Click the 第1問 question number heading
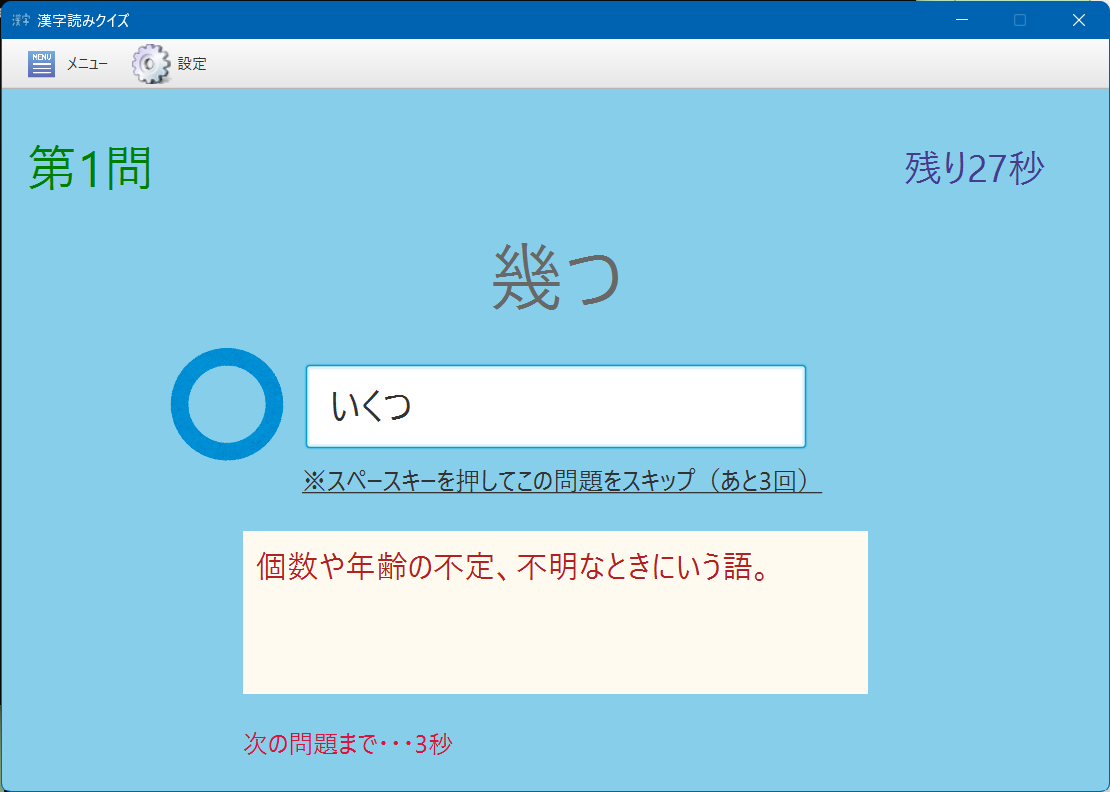The width and height of the screenshot is (1110, 792). click(x=90, y=168)
